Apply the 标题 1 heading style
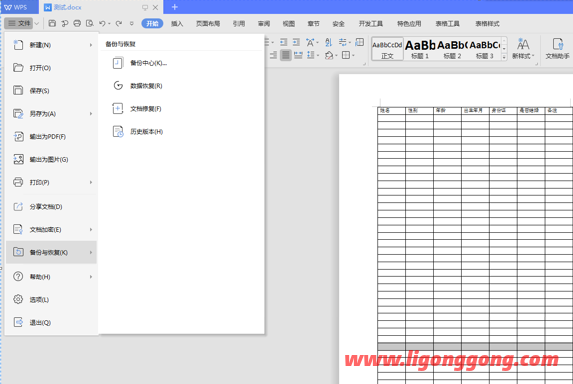Image resolution: width=573 pixels, height=384 pixels. click(x=420, y=49)
